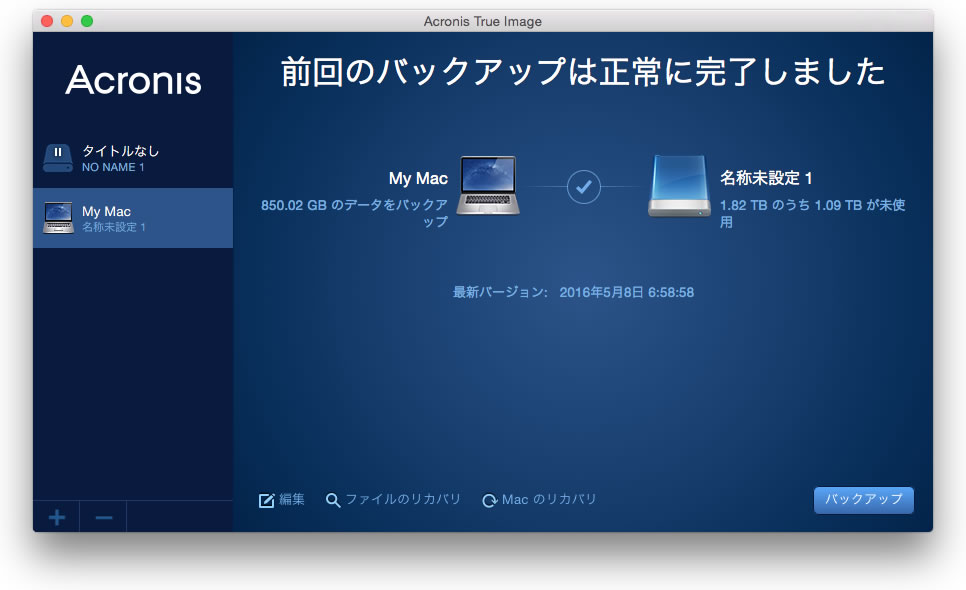Click the external drive destination icon
Viewport: 966px width, 590px height.
point(679,185)
